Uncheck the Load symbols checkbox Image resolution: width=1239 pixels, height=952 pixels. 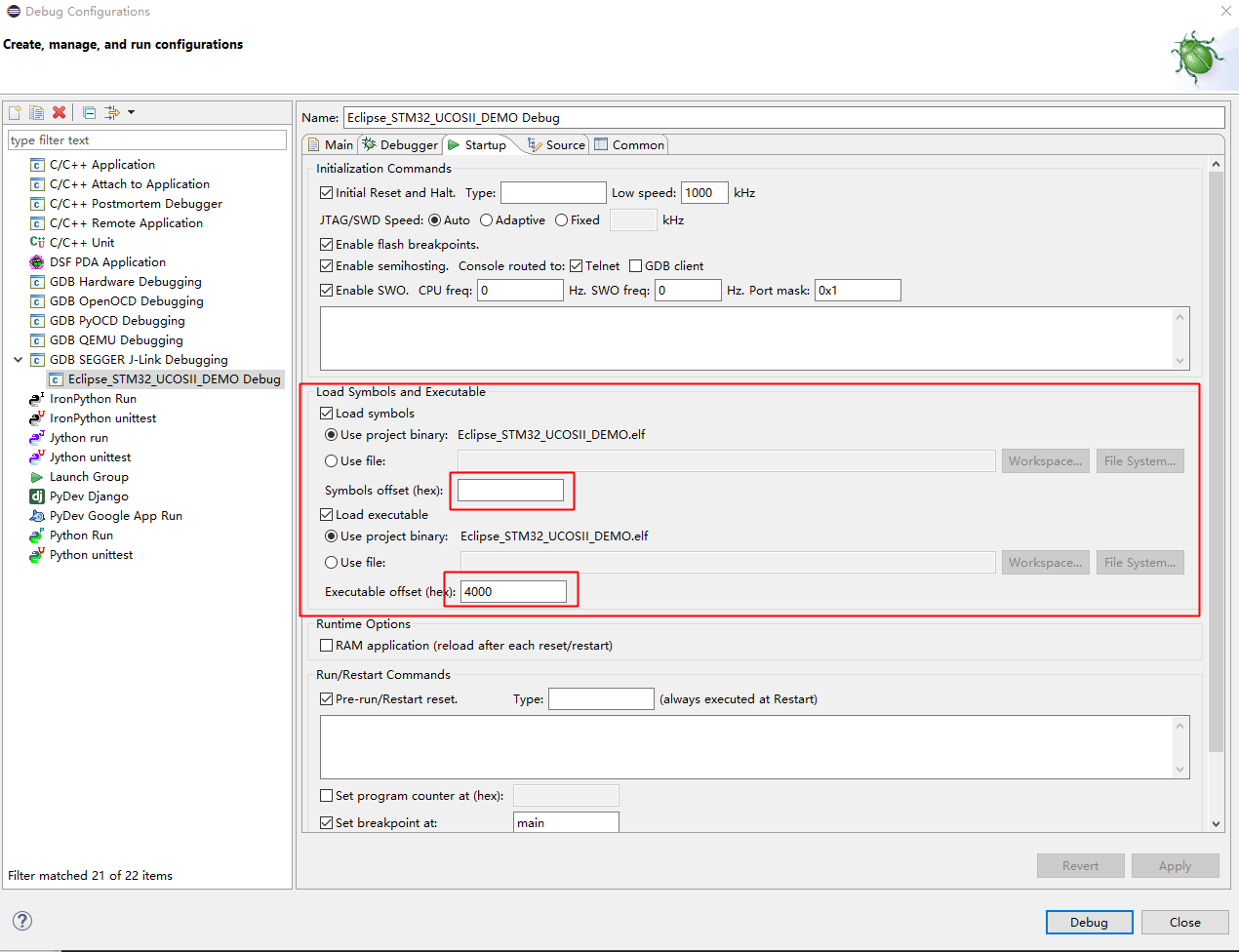[327, 414]
